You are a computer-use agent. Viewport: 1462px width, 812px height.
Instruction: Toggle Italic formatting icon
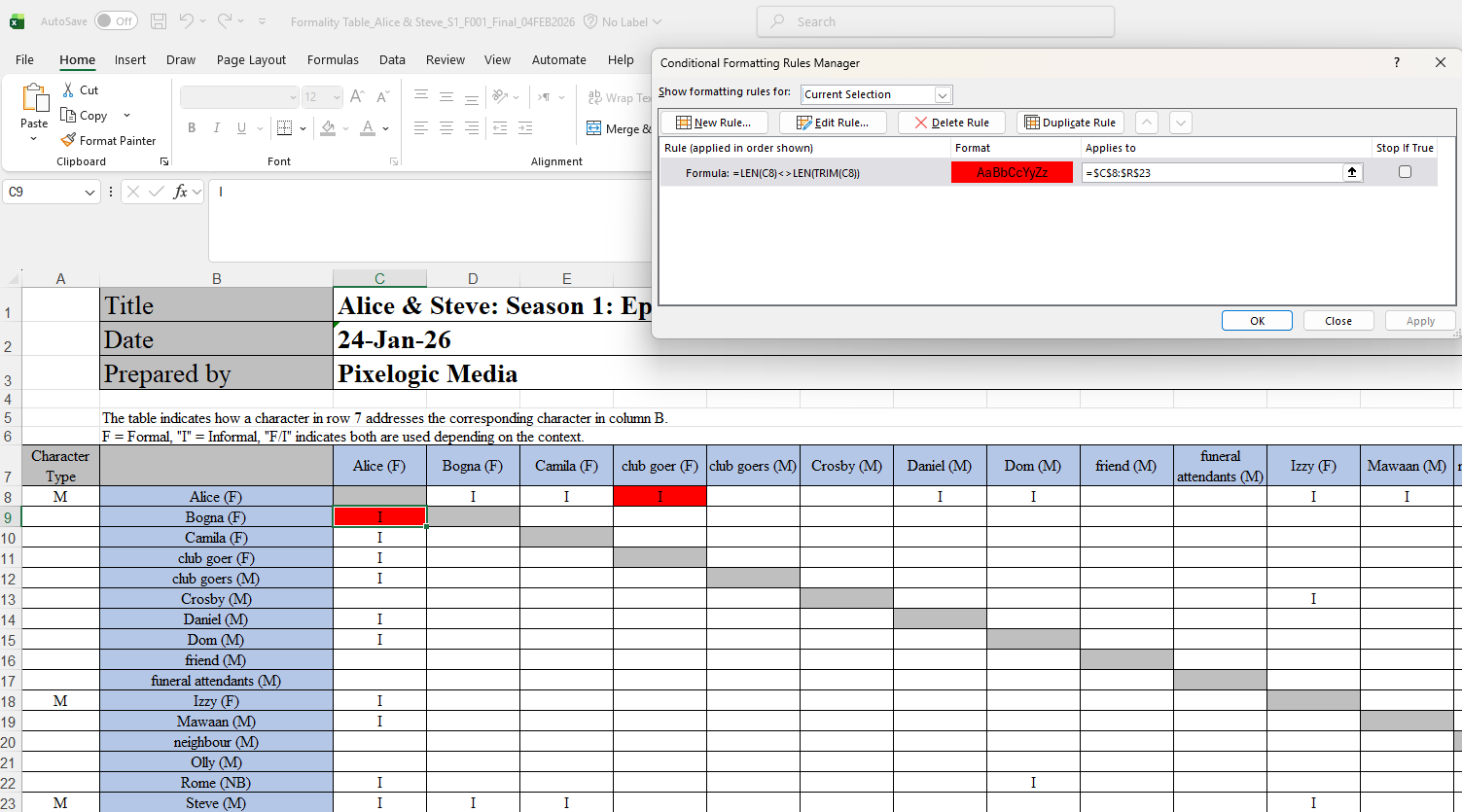216,127
